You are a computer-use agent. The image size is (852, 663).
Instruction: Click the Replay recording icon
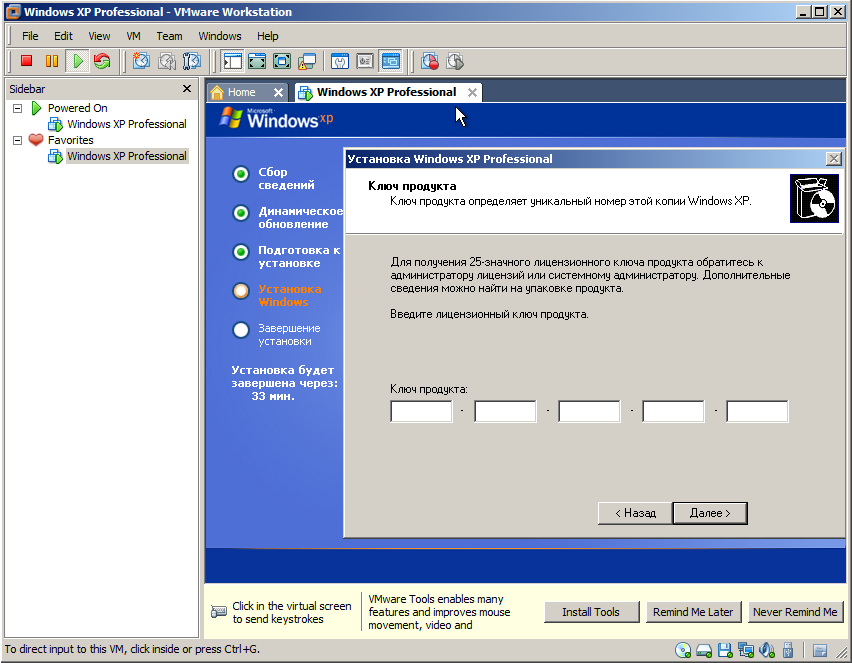(x=455, y=61)
